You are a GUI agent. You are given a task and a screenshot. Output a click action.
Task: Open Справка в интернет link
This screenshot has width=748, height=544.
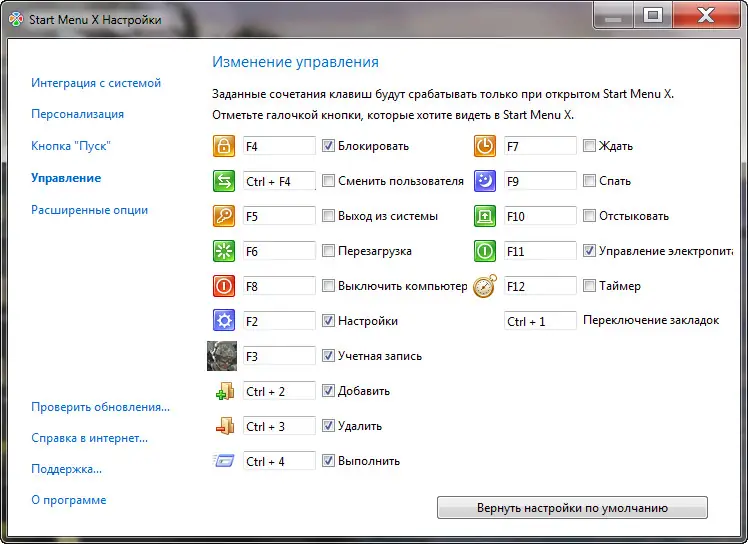click(89, 438)
